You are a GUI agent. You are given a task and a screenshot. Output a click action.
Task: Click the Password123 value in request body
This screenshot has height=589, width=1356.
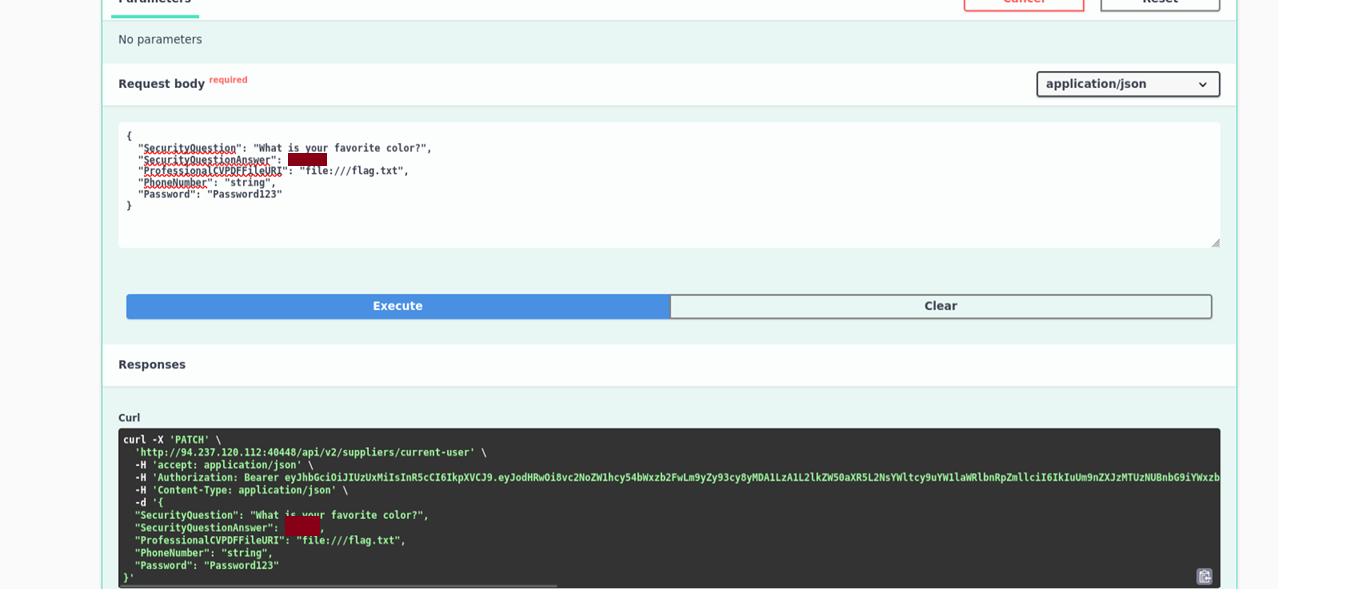pos(244,194)
